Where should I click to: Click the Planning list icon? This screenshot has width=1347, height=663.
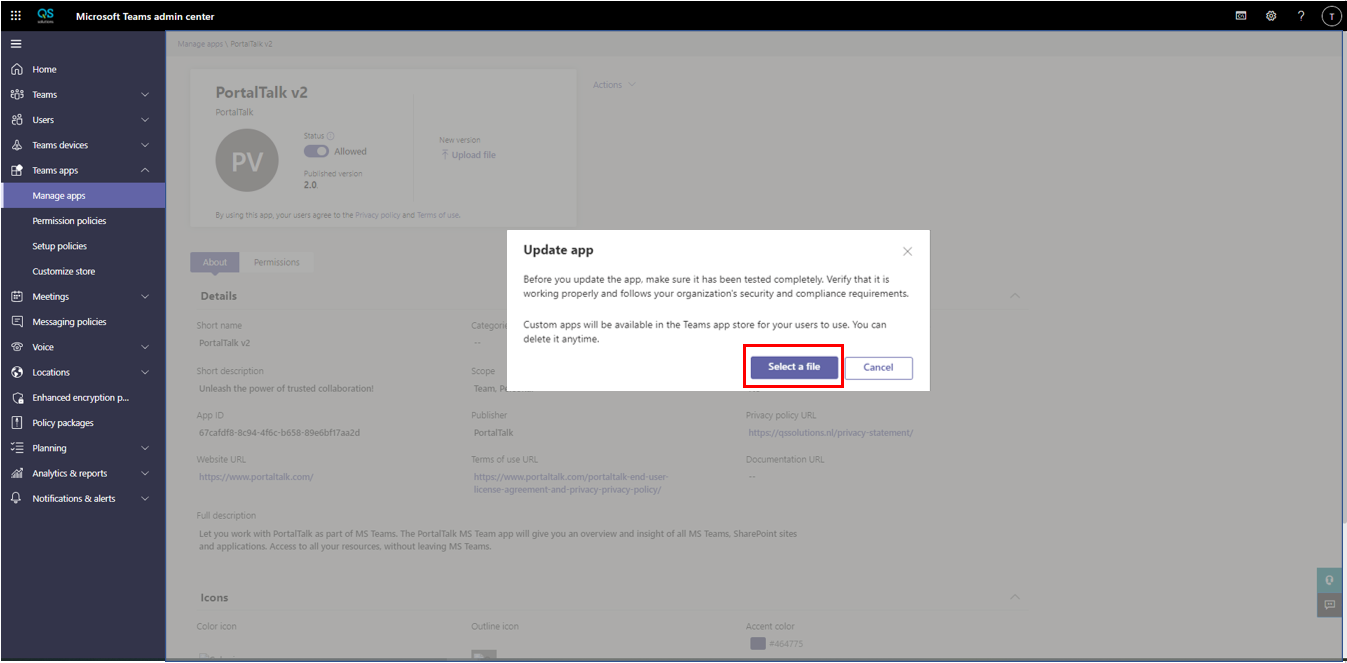point(16,448)
